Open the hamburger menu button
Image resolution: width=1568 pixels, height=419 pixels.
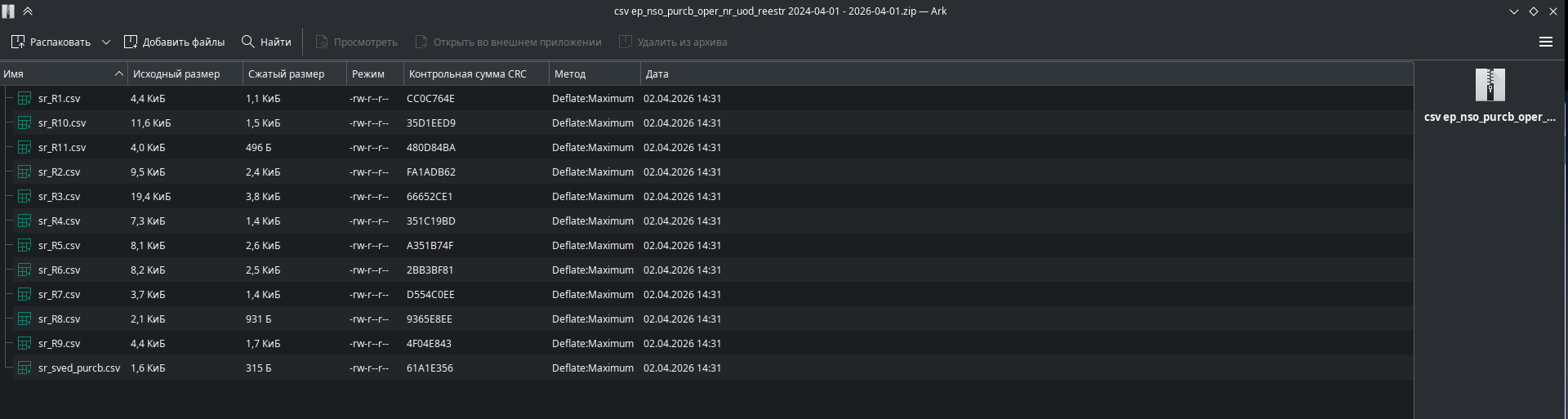(x=1545, y=42)
